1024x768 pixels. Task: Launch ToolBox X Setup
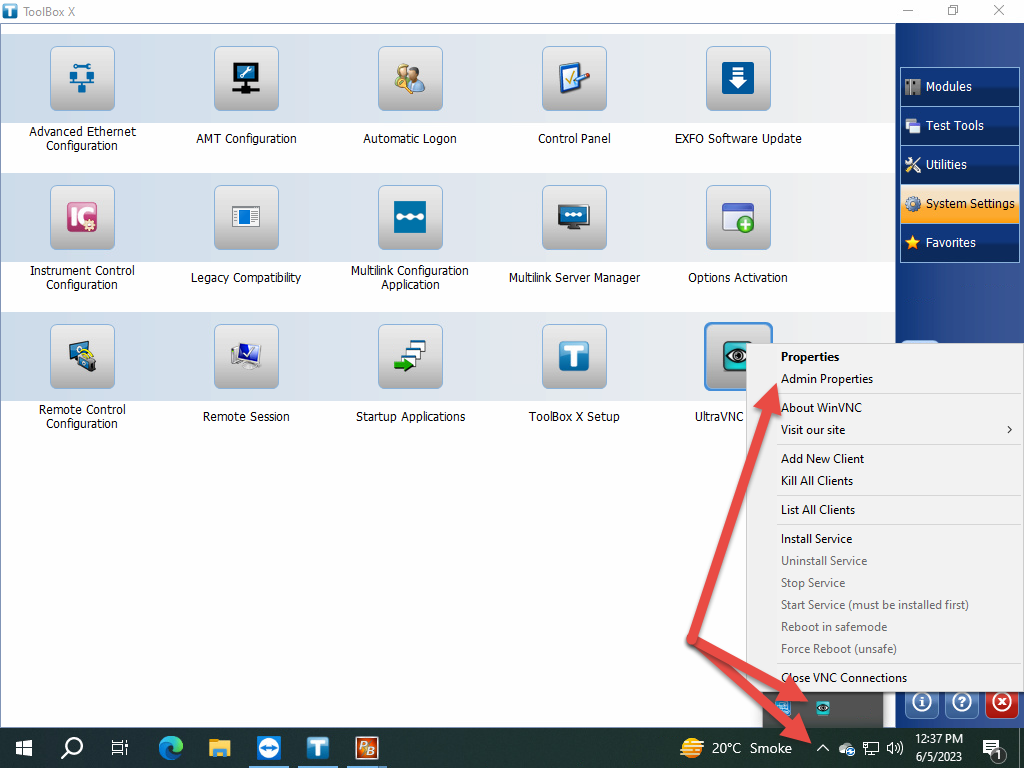(574, 357)
